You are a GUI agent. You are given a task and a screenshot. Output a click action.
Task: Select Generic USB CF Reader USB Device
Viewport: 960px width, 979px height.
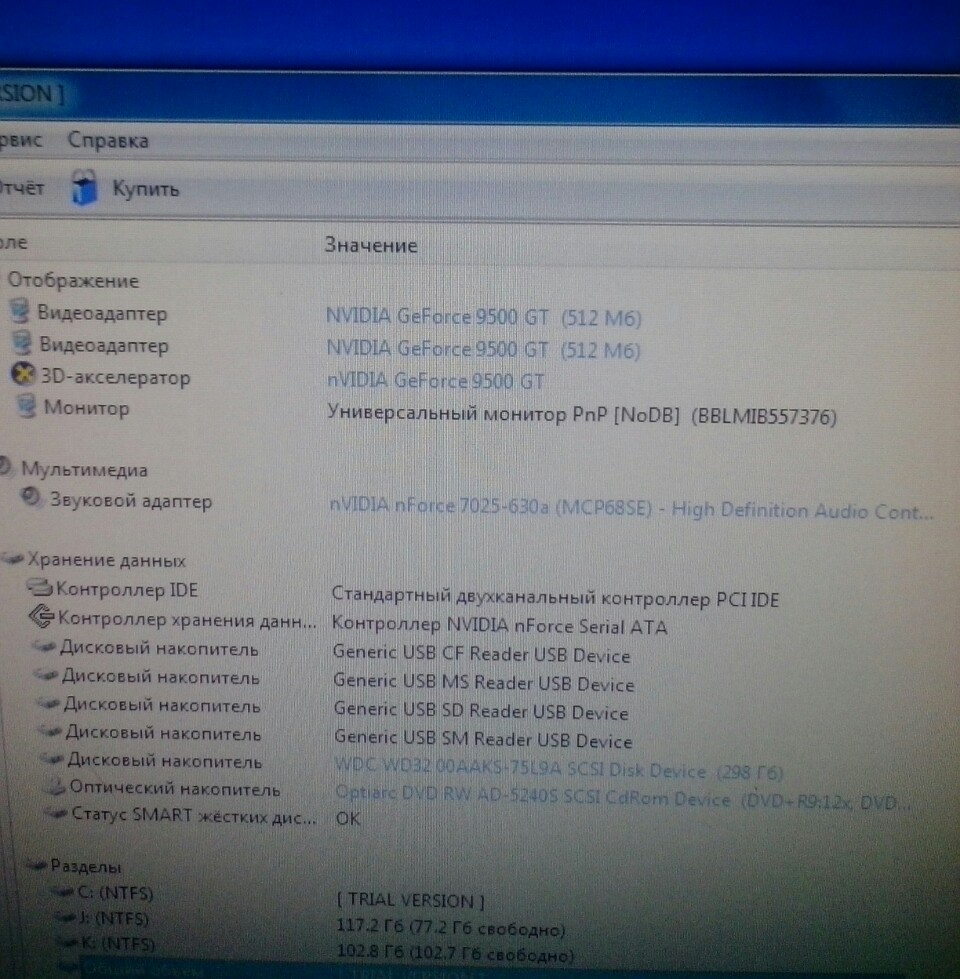[481, 654]
